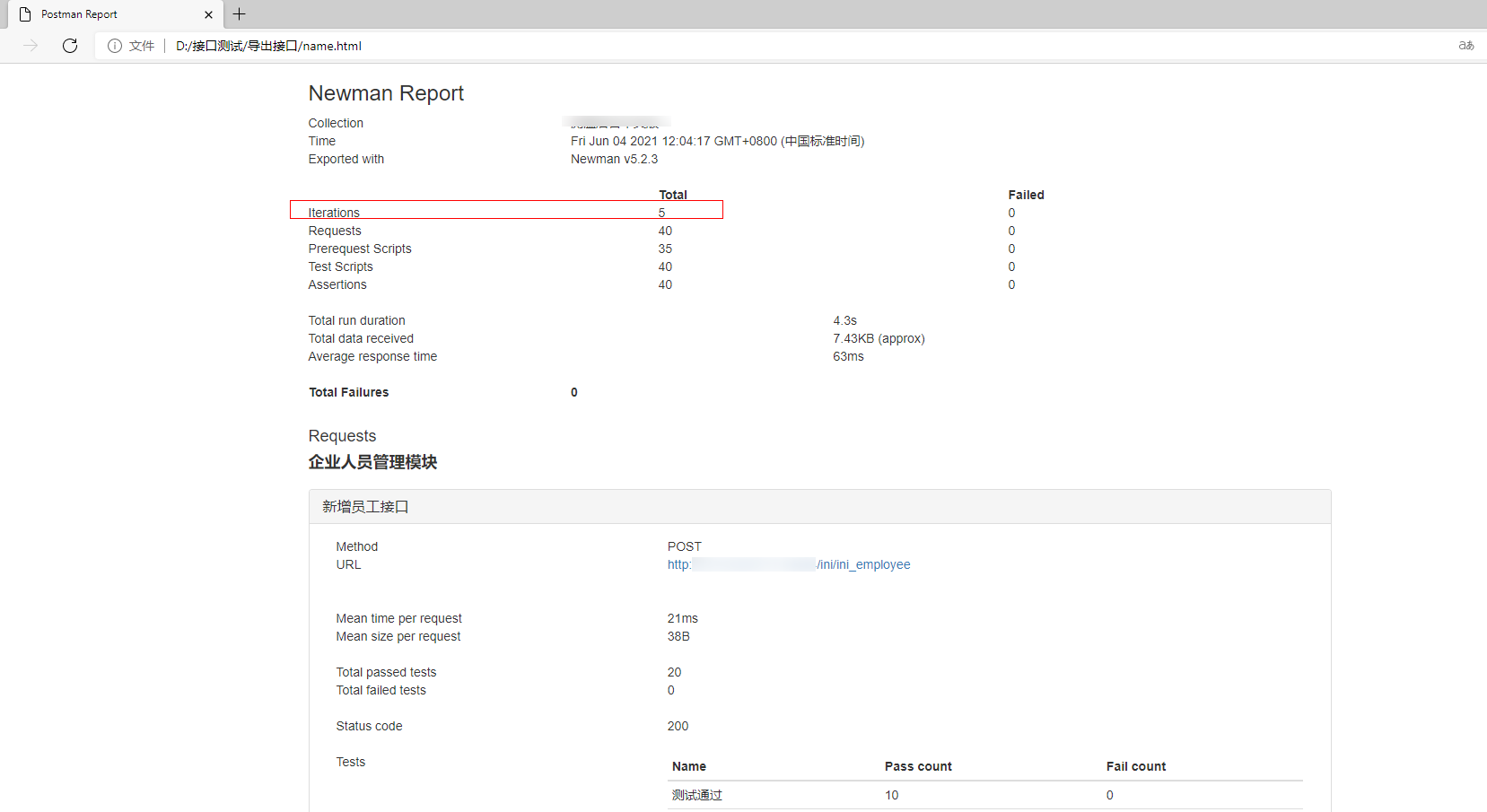Click the Pass count column header
The image size is (1487, 812).
tap(918, 766)
